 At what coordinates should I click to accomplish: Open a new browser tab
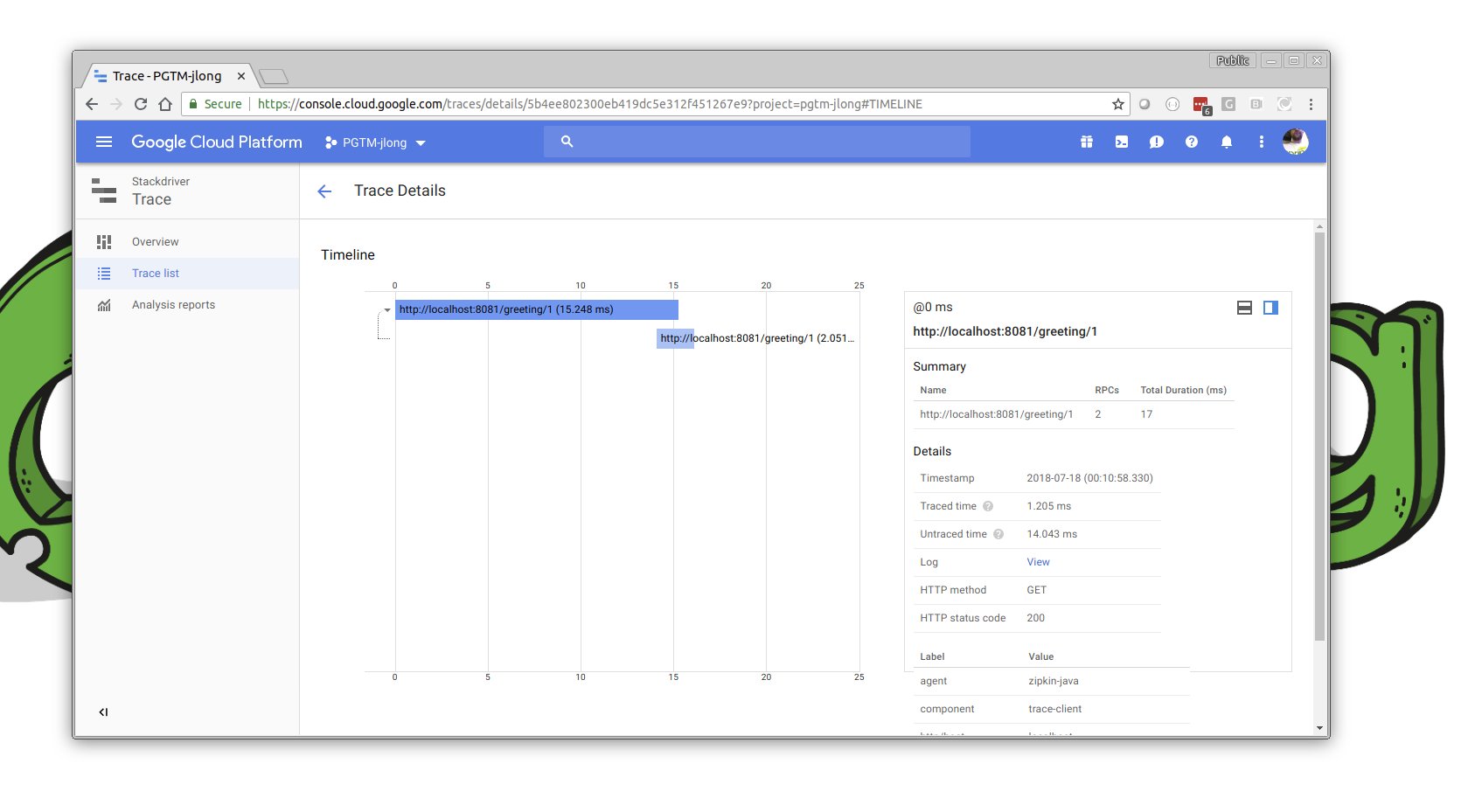point(274,77)
